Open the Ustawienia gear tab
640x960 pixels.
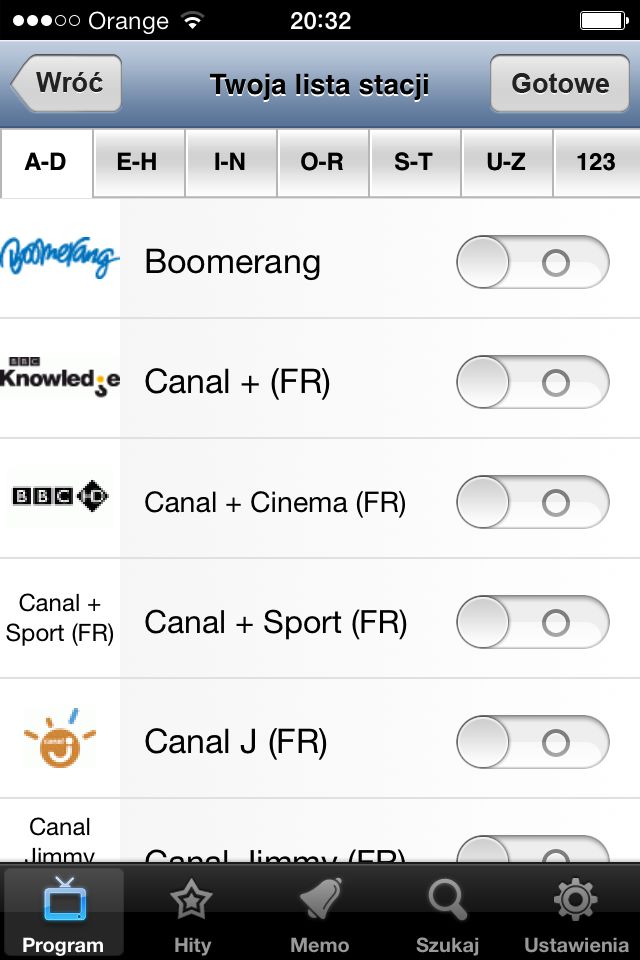pos(576,913)
